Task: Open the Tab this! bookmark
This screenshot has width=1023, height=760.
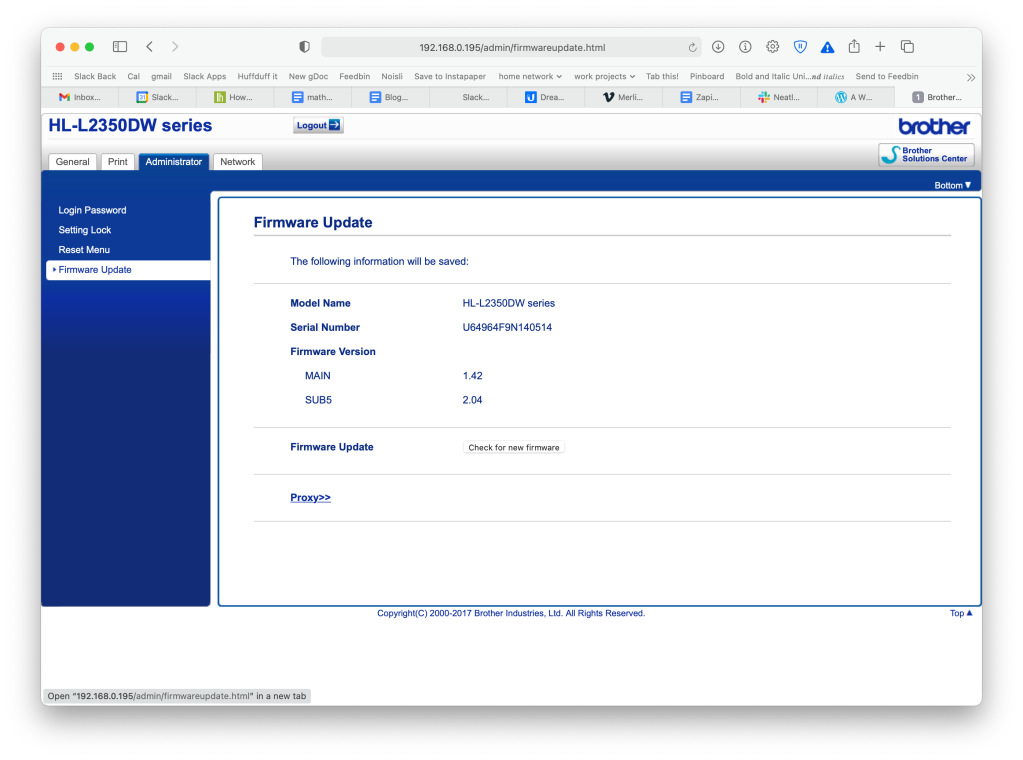Action: tap(662, 76)
